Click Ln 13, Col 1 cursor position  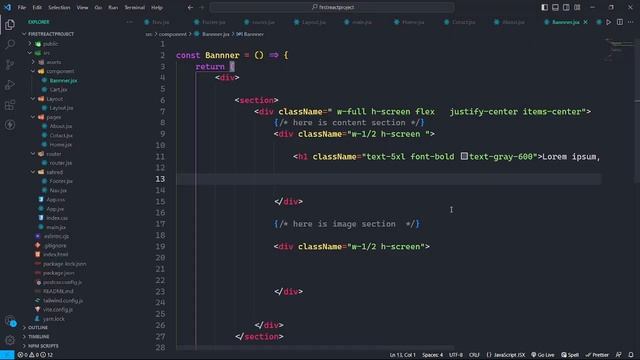pyautogui.click(x=402, y=355)
